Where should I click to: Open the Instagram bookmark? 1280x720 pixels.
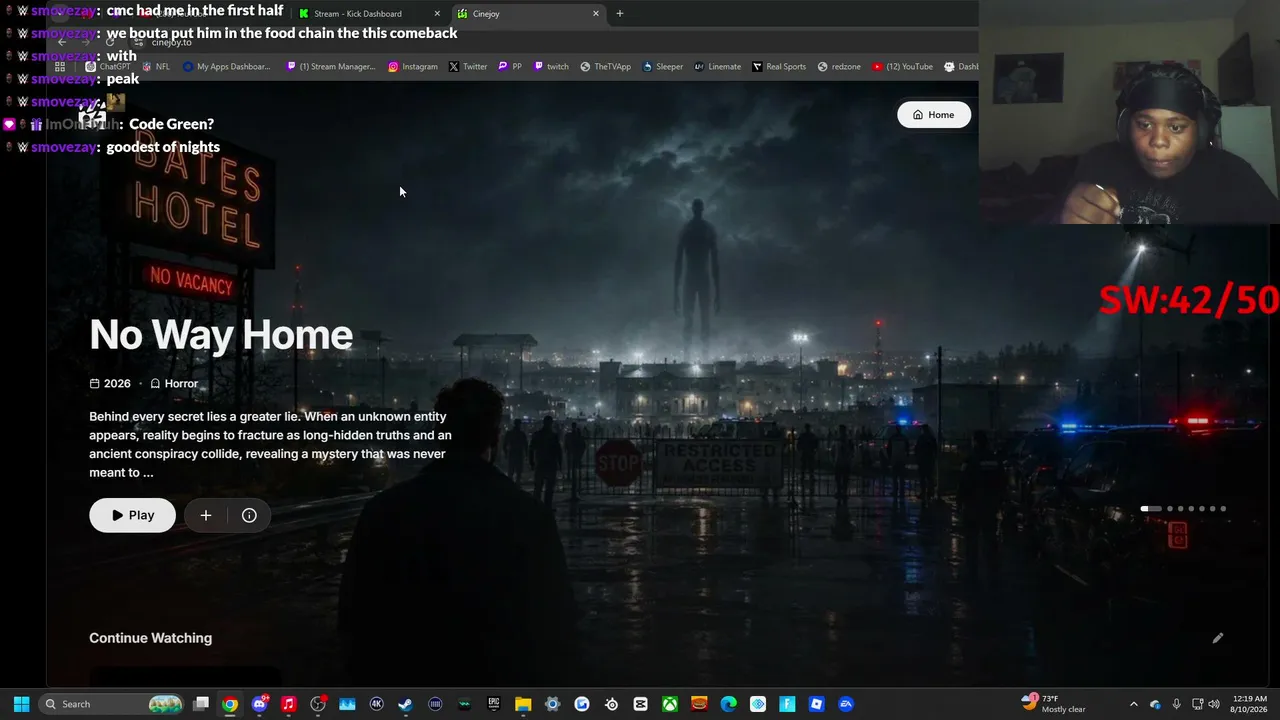(x=413, y=67)
